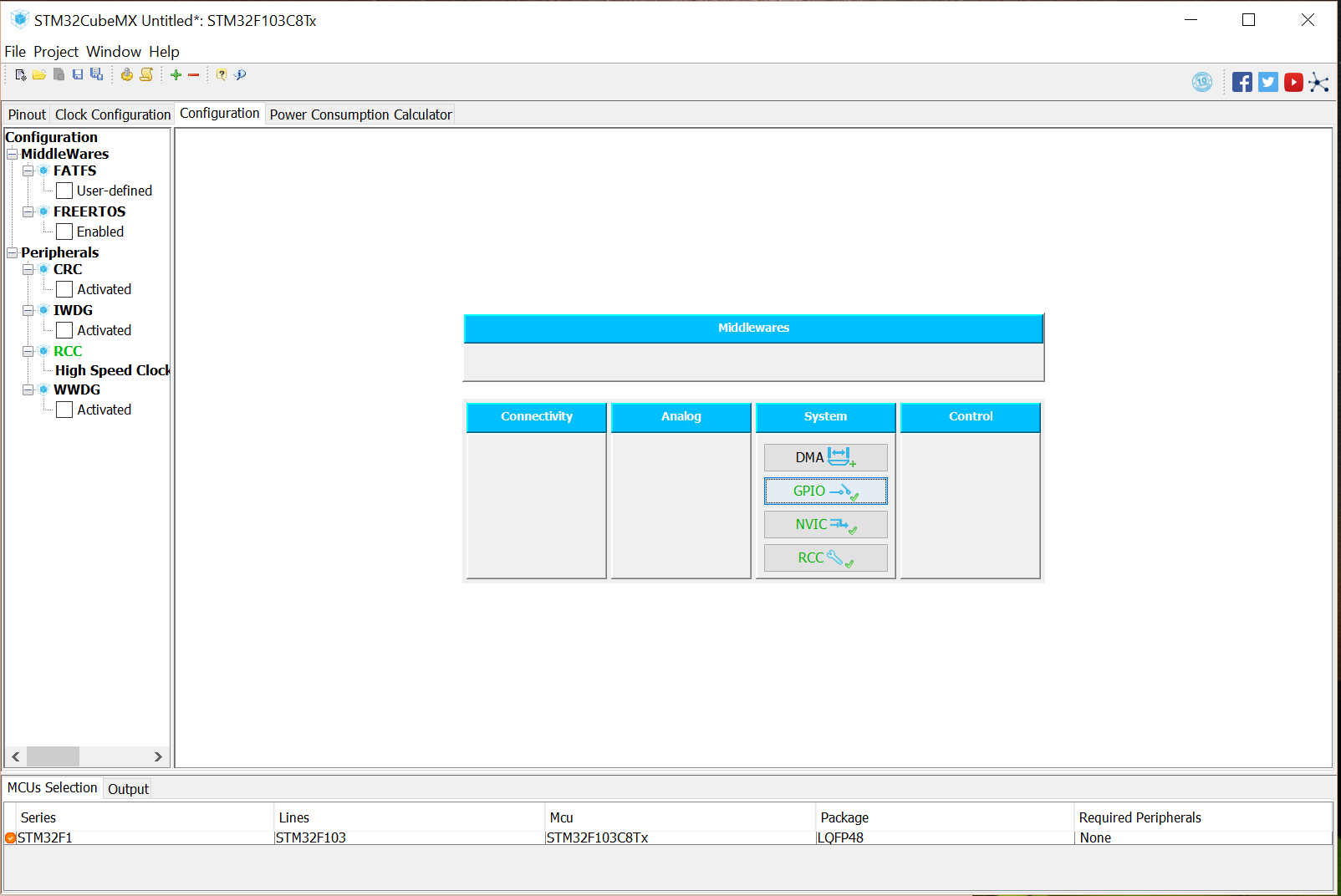Screen dimensions: 1341x896
Task: Collapse the MiddleWares tree node
Action: click(13, 154)
